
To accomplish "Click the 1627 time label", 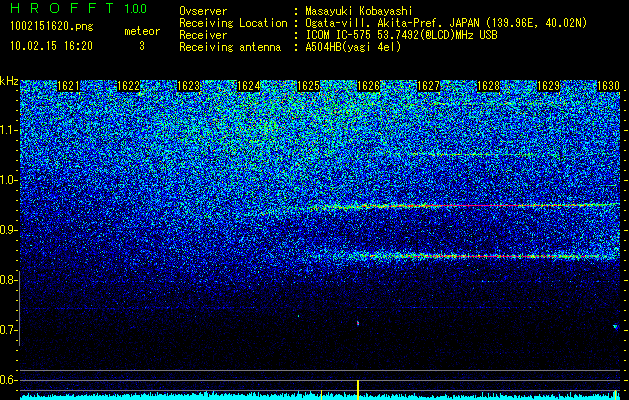I will [x=428, y=86].
